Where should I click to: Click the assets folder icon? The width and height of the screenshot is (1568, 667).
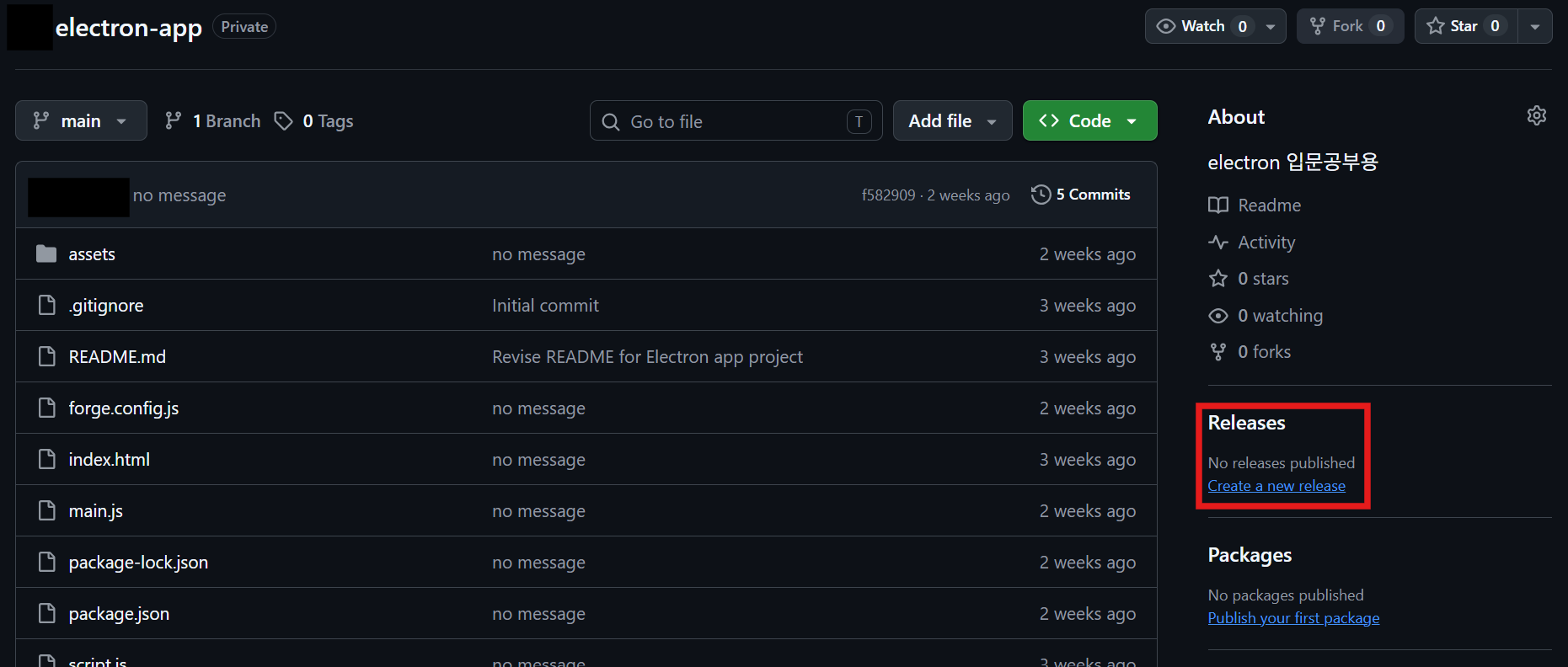(x=46, y=253)
